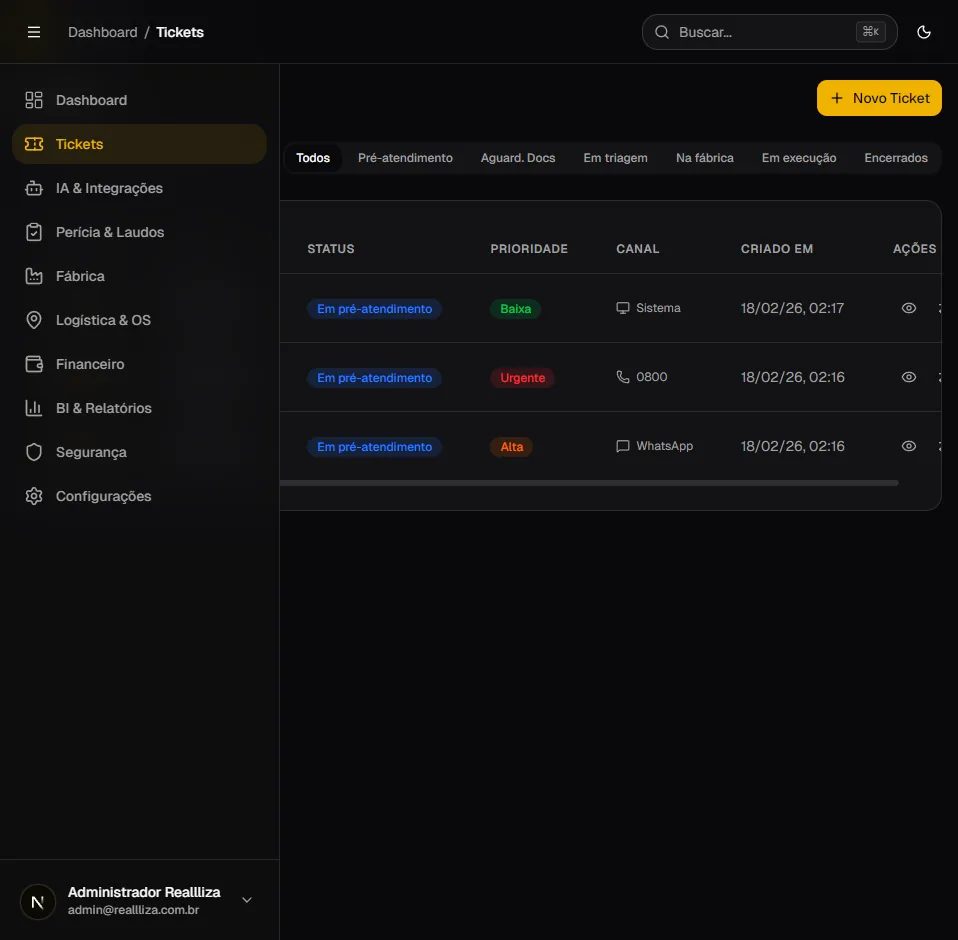Go to Dashboard via breadcrumb link
Screen dimensions: 958x940
(103, 32)
